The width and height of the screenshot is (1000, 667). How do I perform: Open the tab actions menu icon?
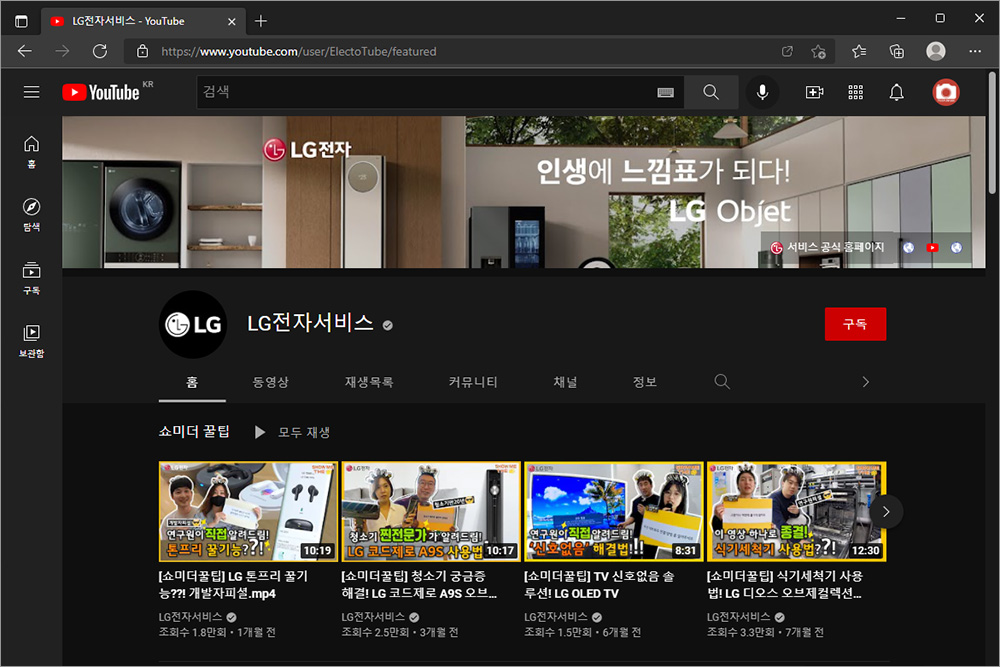(x=21, y=21)
